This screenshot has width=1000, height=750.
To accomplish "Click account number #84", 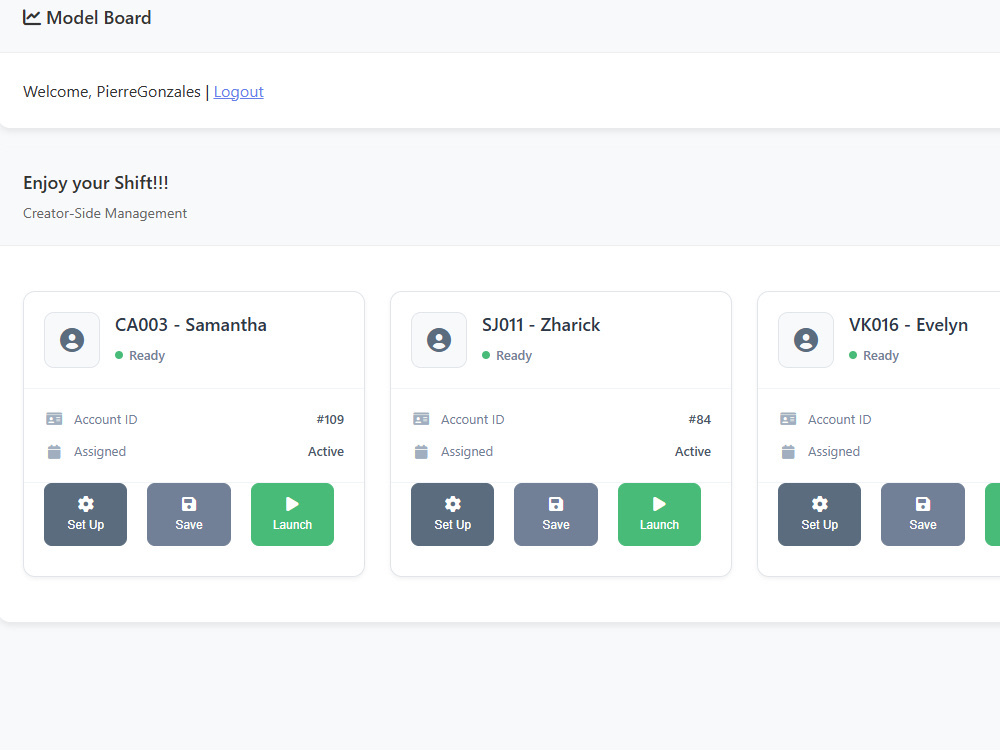I will 700,420.
